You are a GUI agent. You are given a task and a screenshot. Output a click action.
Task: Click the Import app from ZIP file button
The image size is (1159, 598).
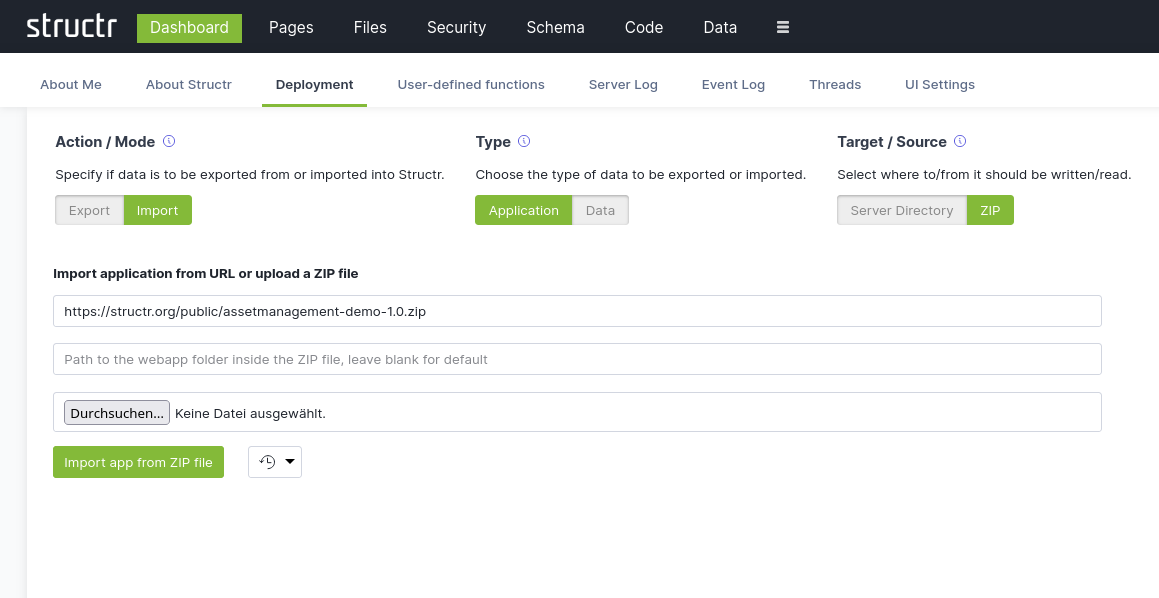point(138,461)
